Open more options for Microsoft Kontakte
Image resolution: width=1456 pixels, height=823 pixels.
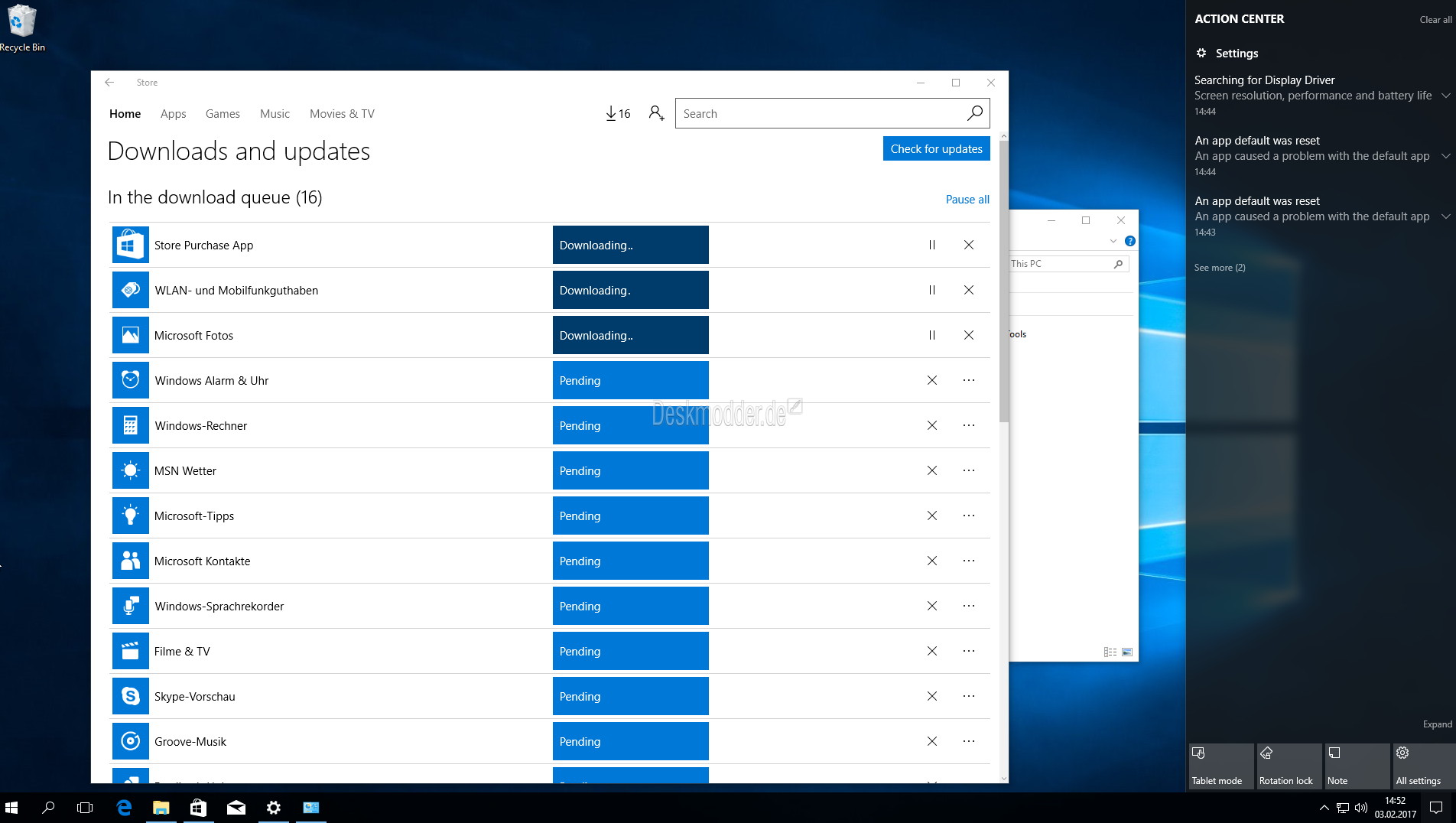point(969,561)
